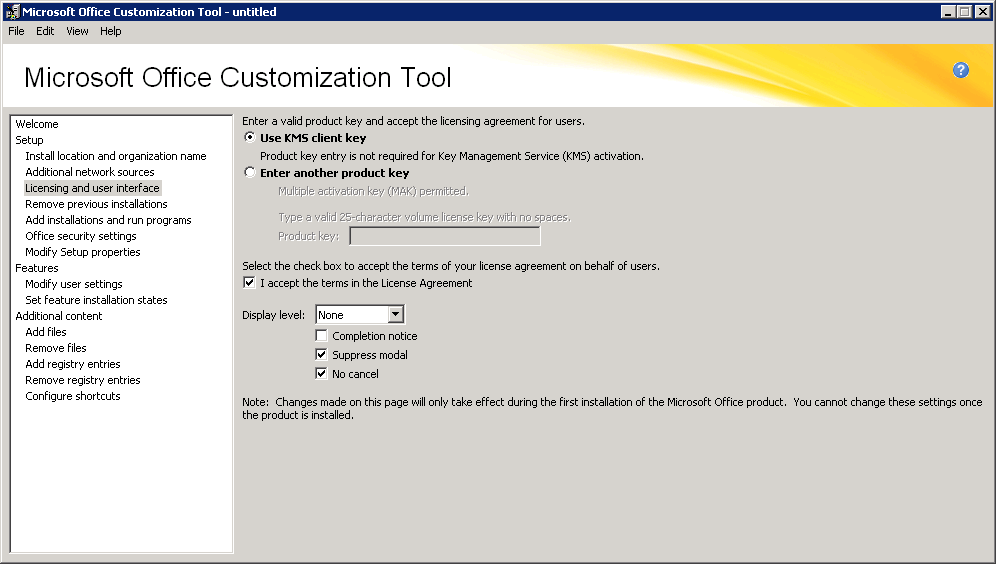Image resolution: width=996 pixels, height=564 pixels.
Task: Close the Office Customization Tool window
Action: pos(981,11)
